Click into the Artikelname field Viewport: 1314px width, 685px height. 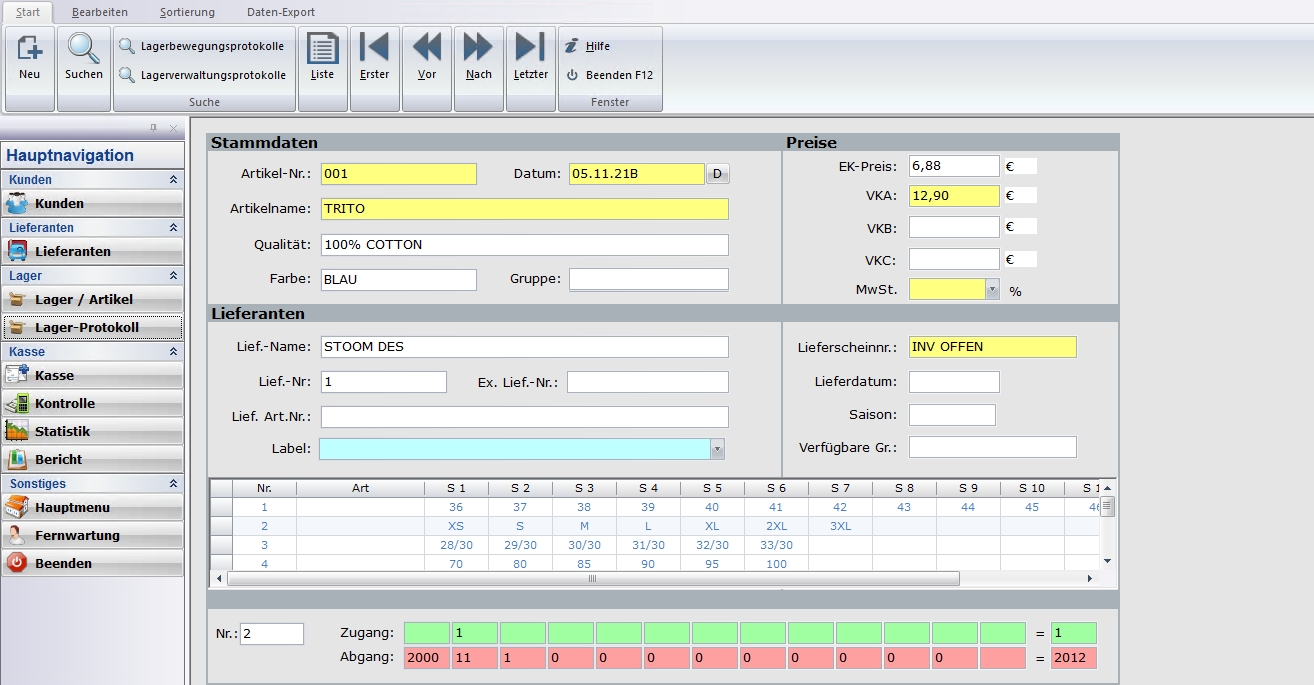point(524,209)
